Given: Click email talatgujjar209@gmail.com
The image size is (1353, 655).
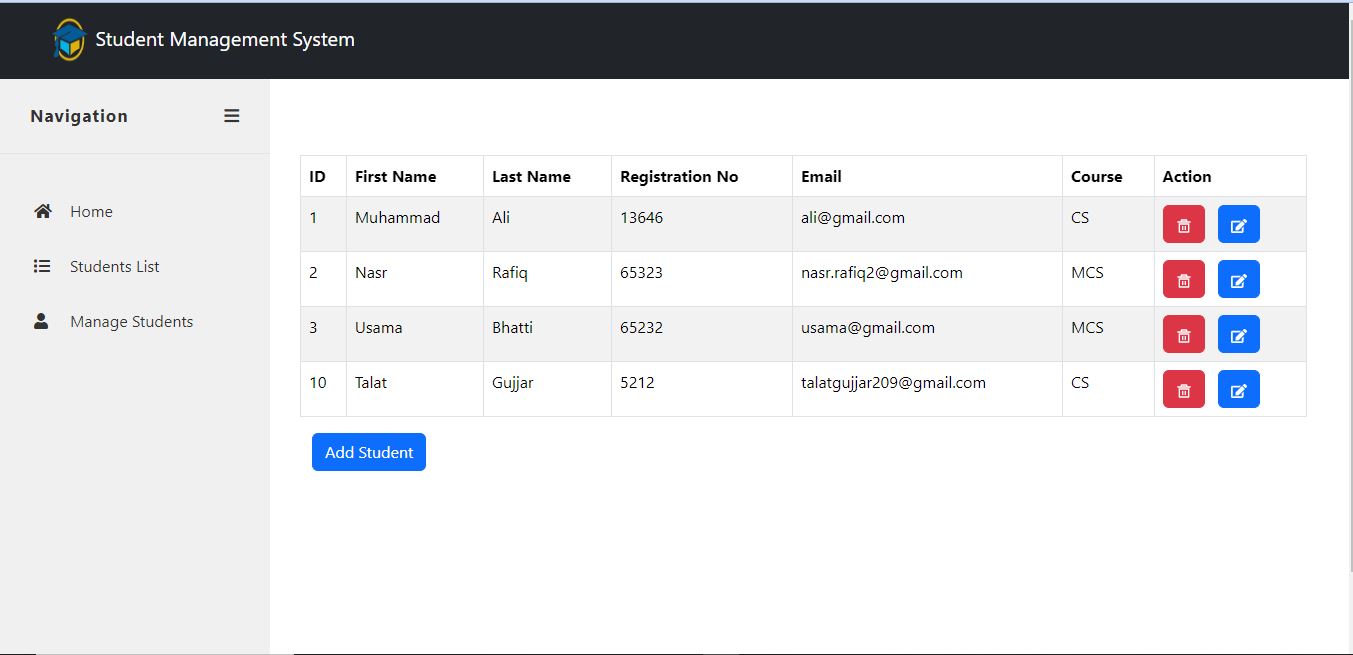Looking at the screenshot, I should click(x=894, y=382).
